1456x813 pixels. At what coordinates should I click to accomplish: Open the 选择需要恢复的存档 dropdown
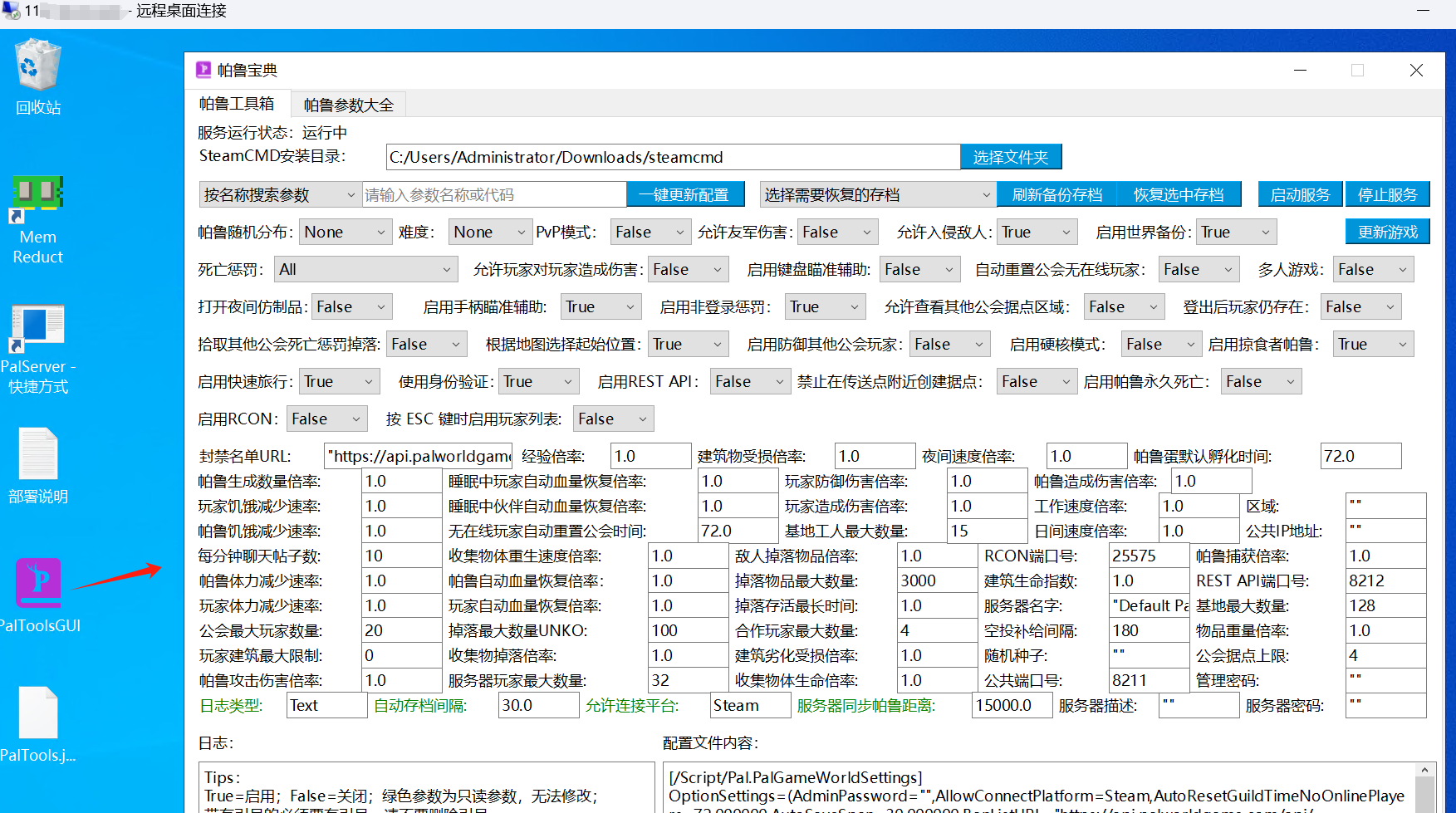pos(877,194)
